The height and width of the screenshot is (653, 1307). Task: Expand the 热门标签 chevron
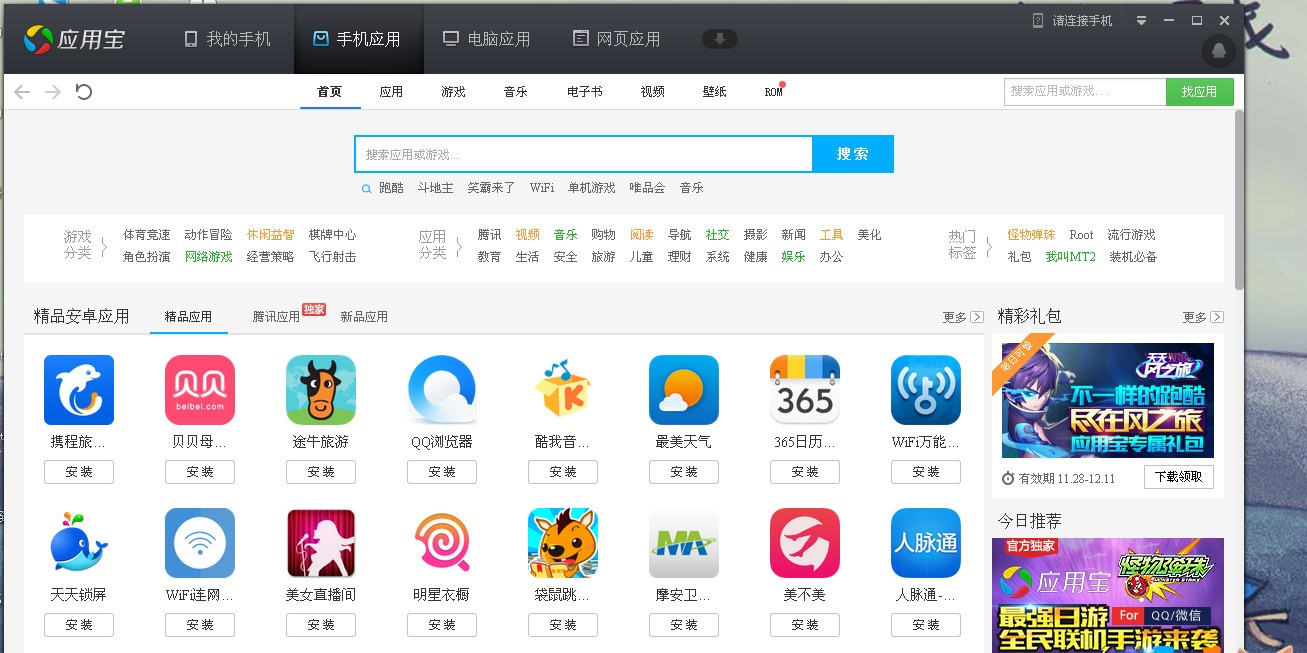pyautogui.click(x=989, y=245)
